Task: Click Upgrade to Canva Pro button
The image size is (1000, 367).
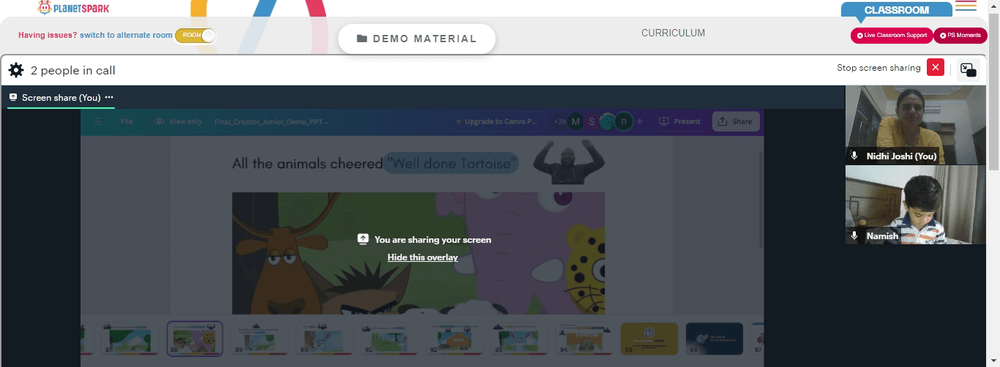Action: coord(496,121)
